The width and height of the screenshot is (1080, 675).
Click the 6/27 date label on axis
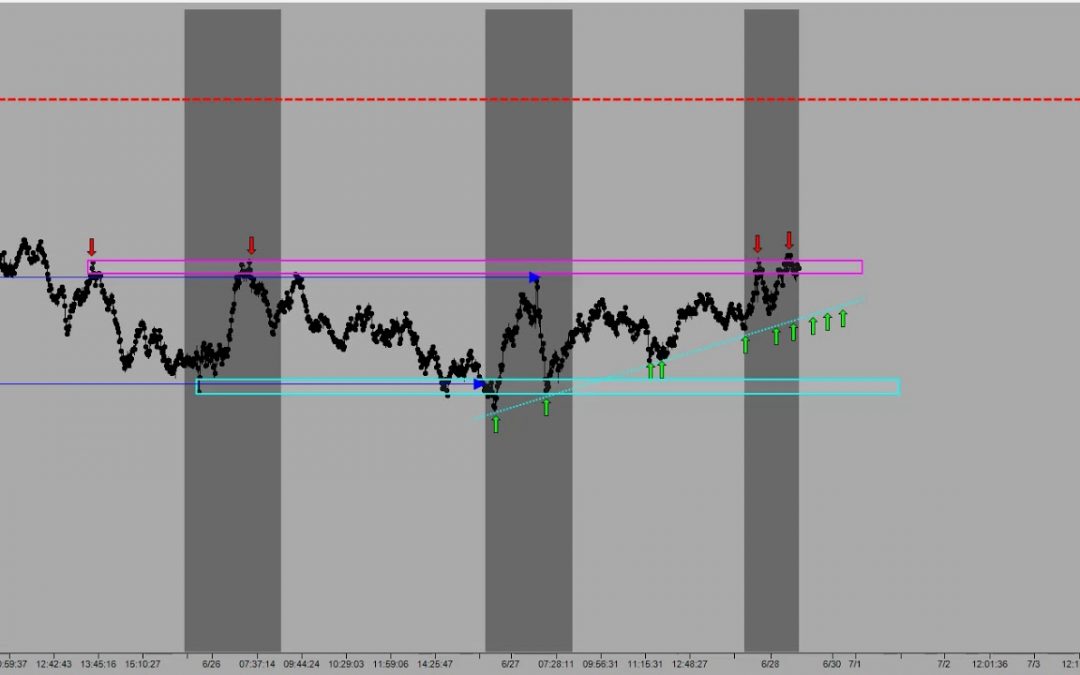[510, 663]
